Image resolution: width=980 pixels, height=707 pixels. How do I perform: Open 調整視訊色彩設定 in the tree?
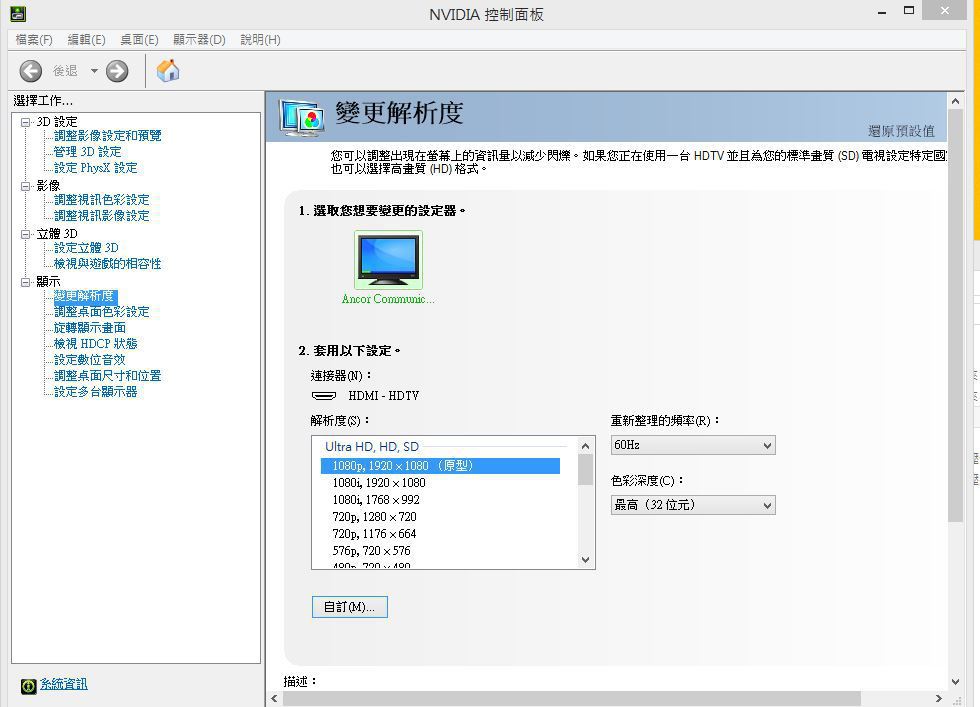[x=101, y=200]
